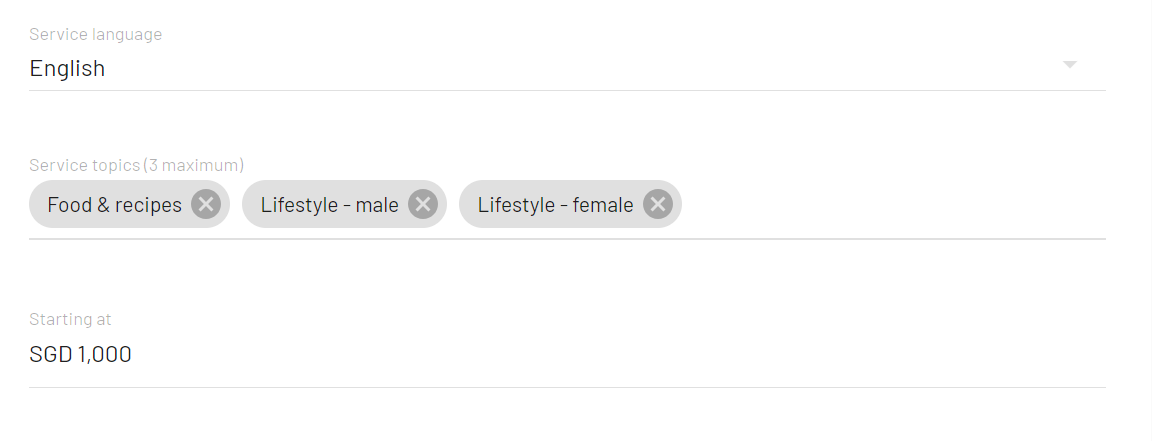
Task: Click the SGD currency prefix
Action: tap(50, 354)
